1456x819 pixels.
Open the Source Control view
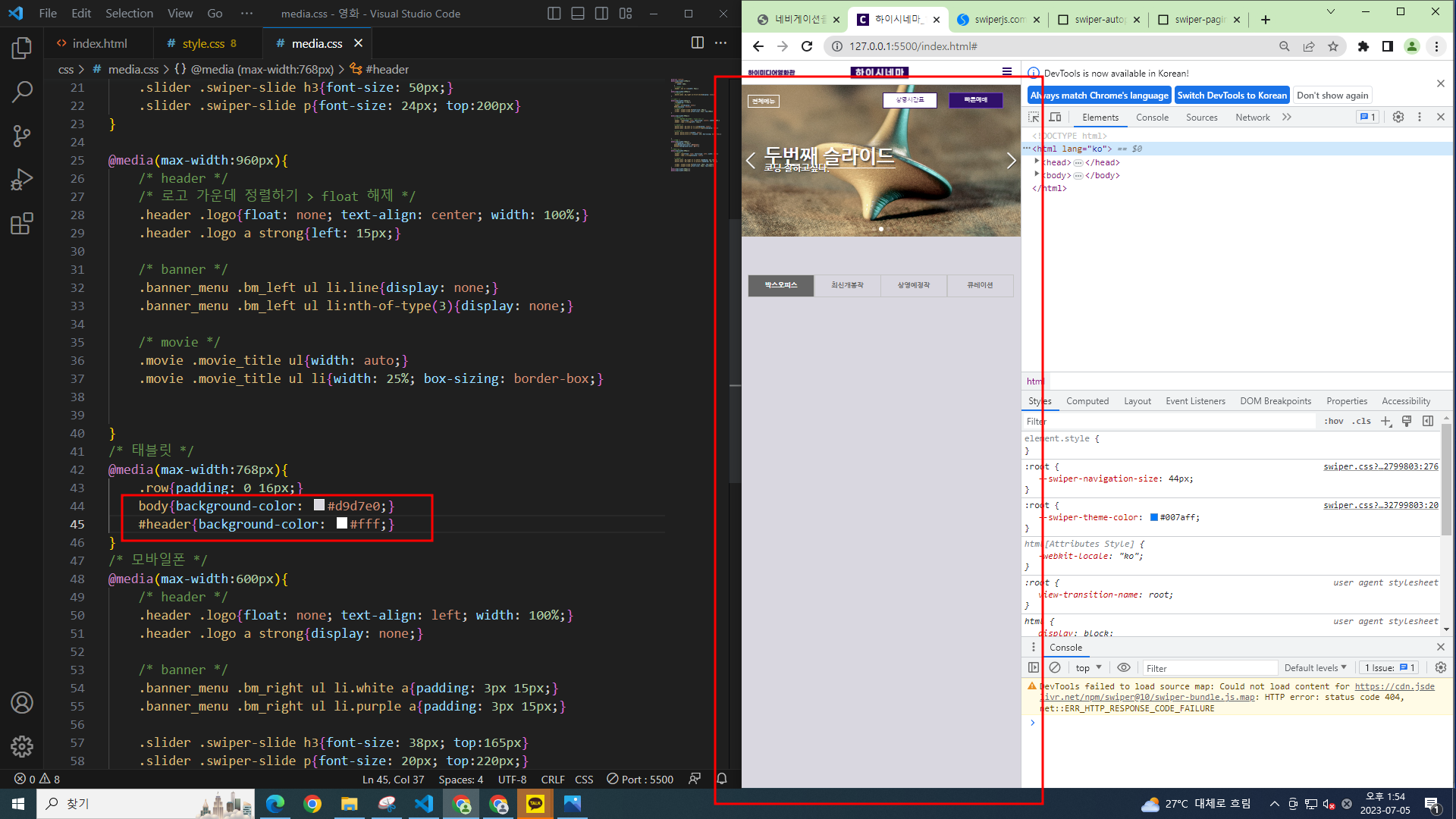[x=22, y=136]
